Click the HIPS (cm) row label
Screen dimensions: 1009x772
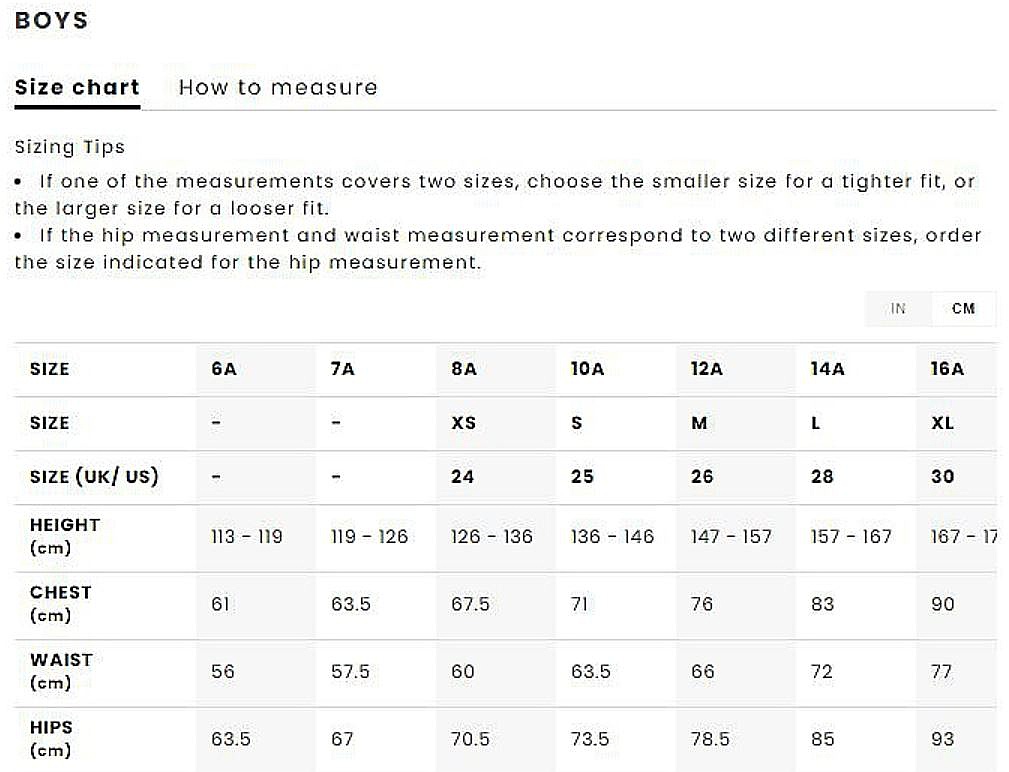click(51, 739)
